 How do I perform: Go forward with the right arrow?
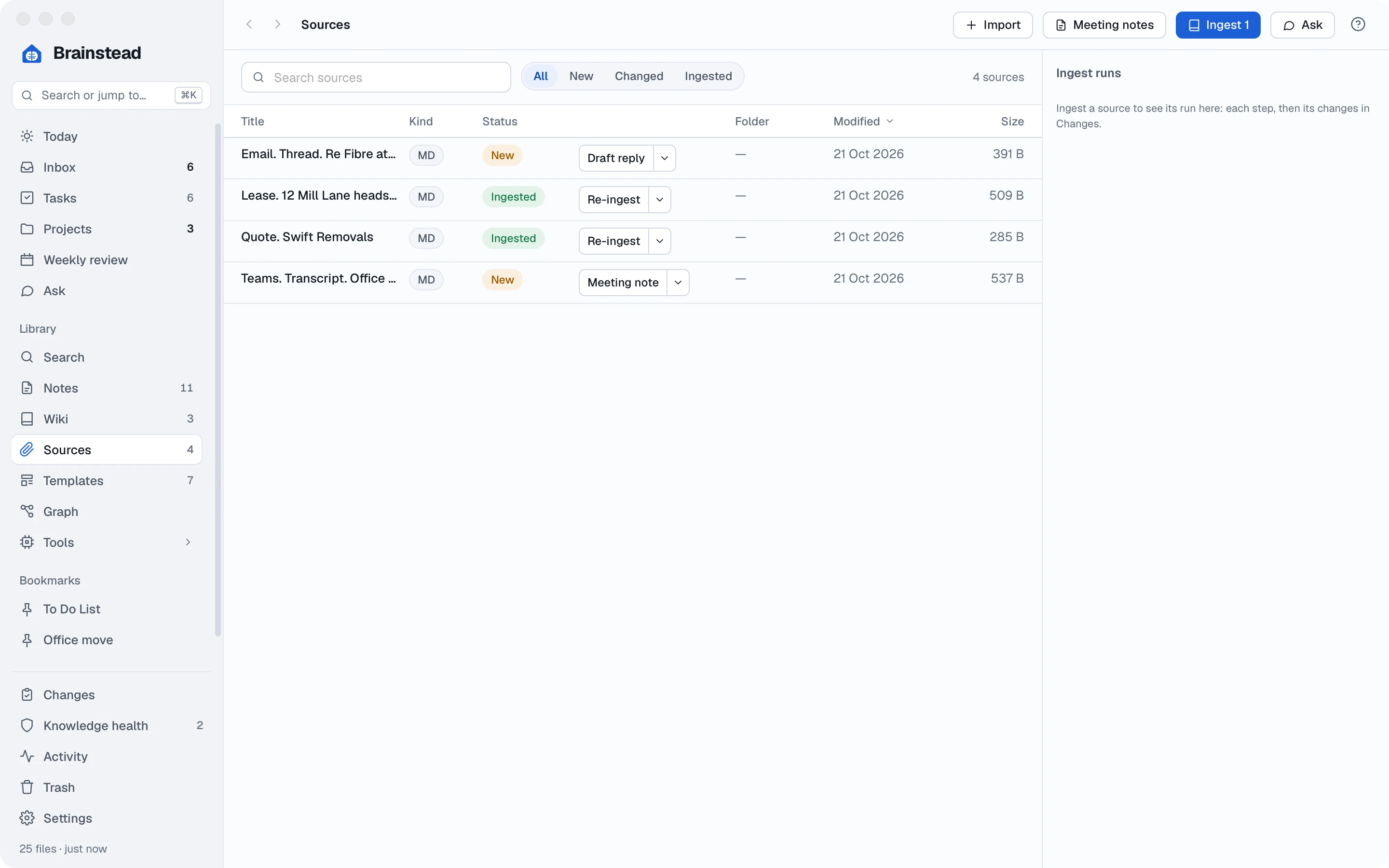click(x=277, y=25)
